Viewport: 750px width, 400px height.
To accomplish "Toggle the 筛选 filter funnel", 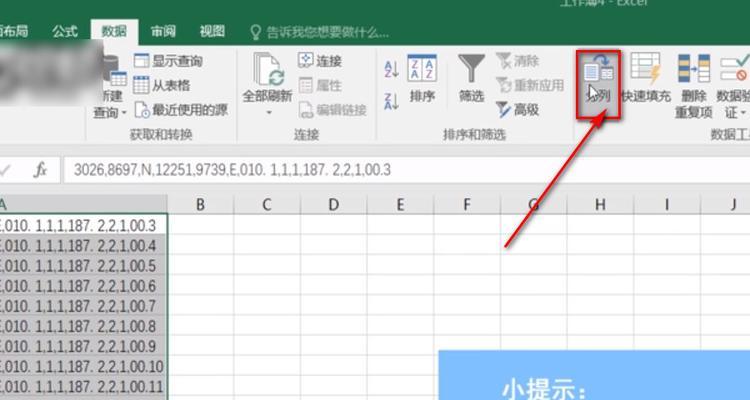I will point(472,79).
